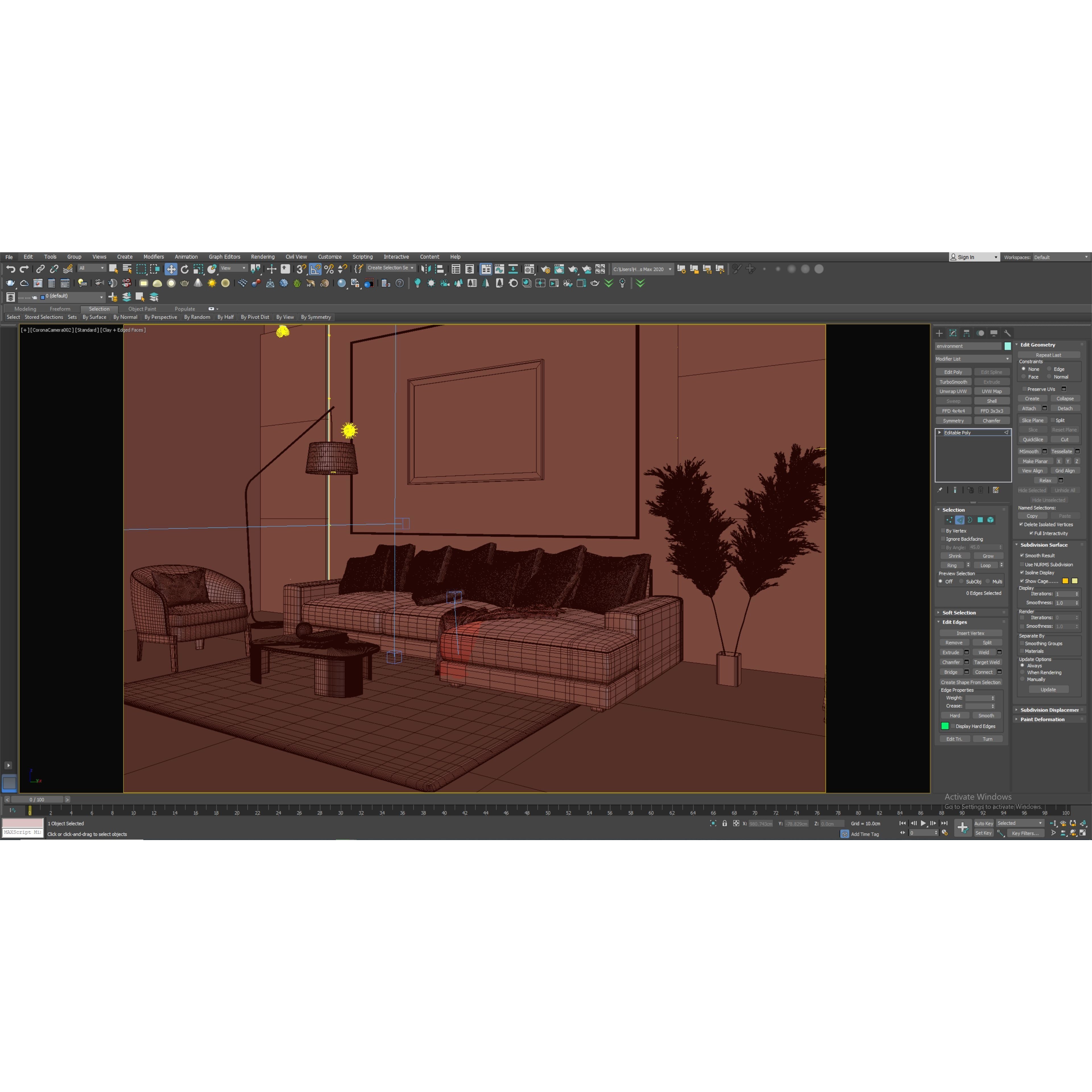This screenshot has width=1092, height=1092.
Task: Expand the Soft Selection rollout
Action: pyautogui.click(x=959, y=612)
